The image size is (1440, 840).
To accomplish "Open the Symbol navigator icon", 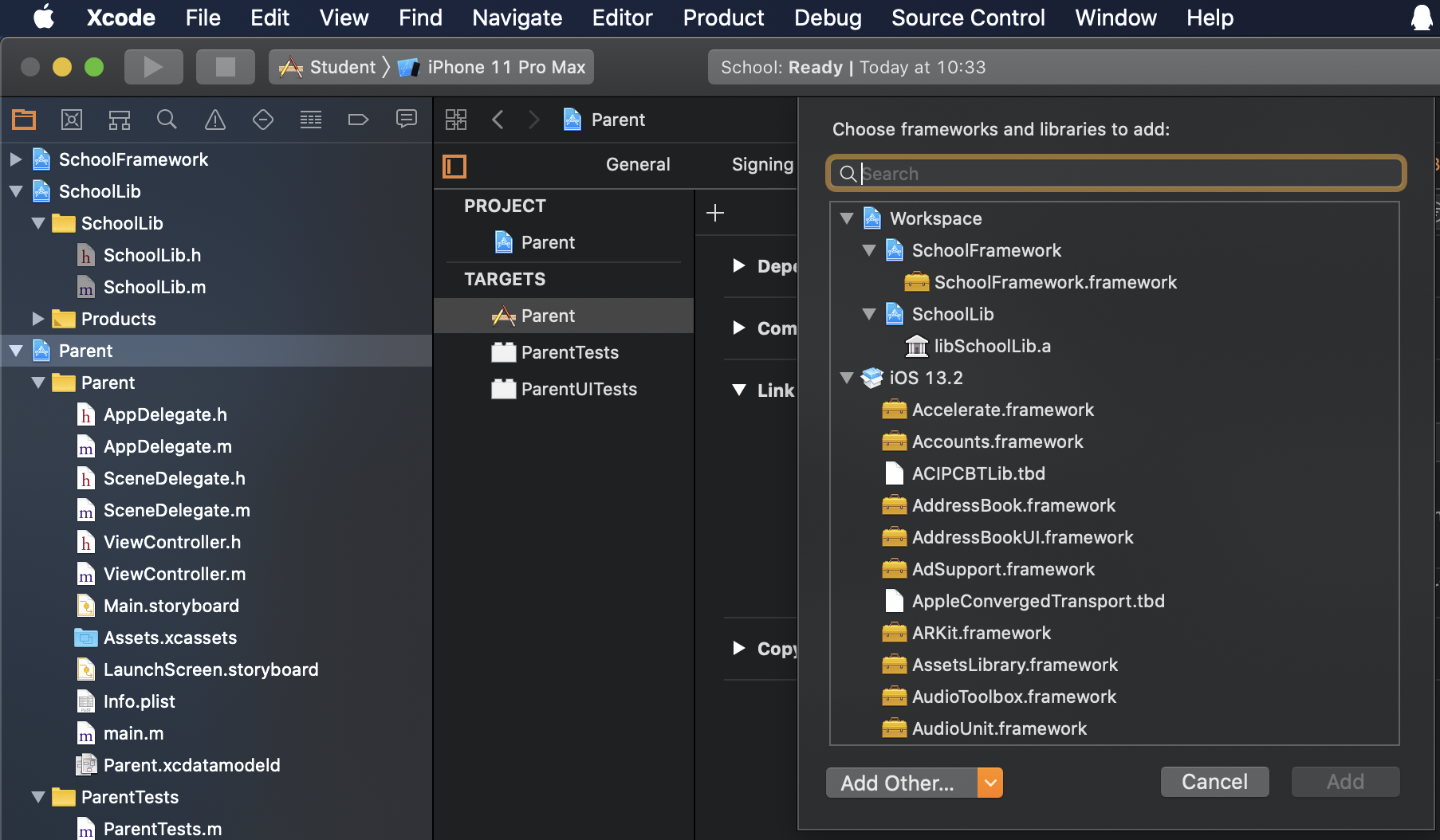I will (120, 120).
